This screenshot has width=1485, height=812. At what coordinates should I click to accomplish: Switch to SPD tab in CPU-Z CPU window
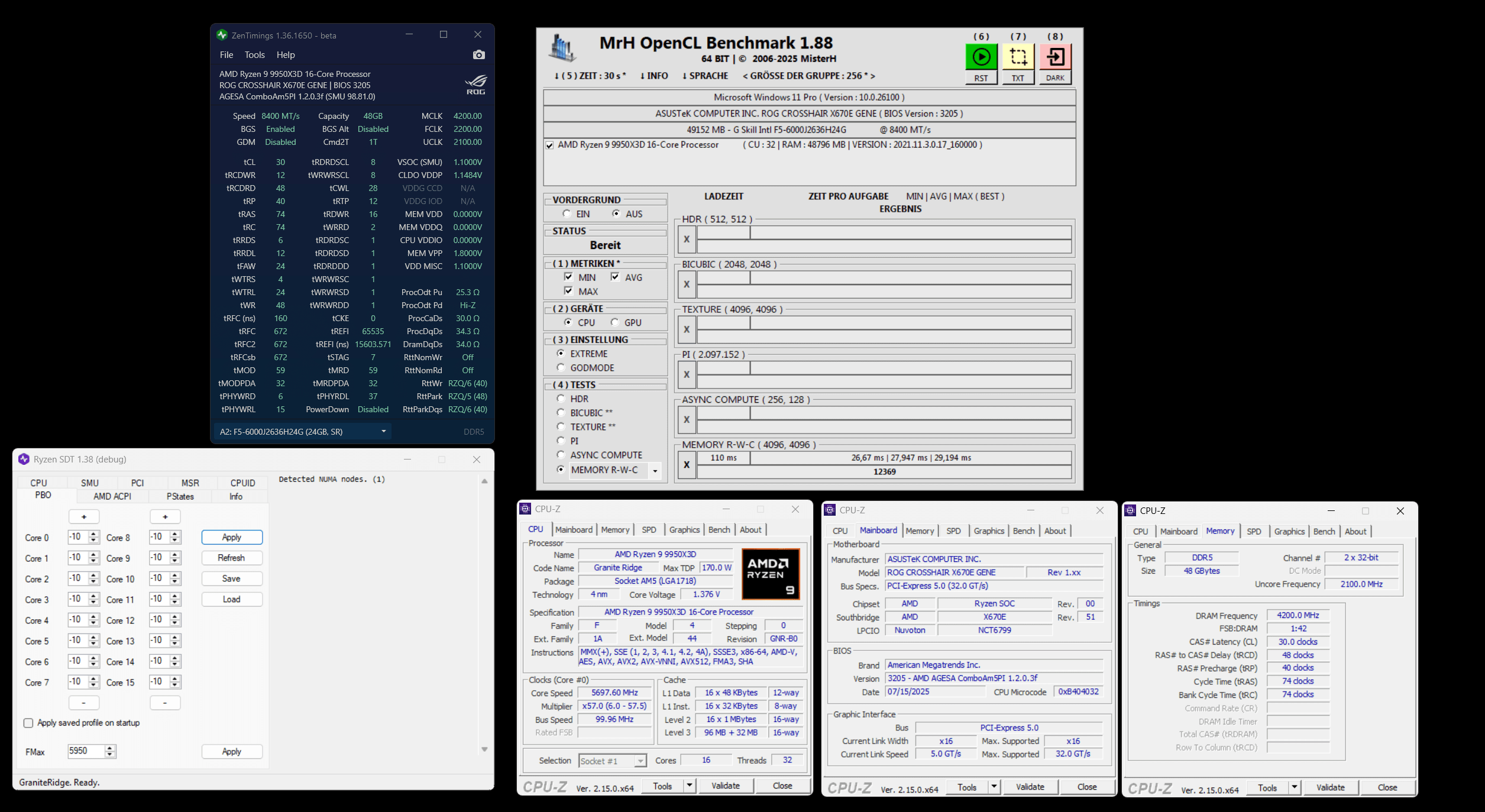tap(649, 530)
